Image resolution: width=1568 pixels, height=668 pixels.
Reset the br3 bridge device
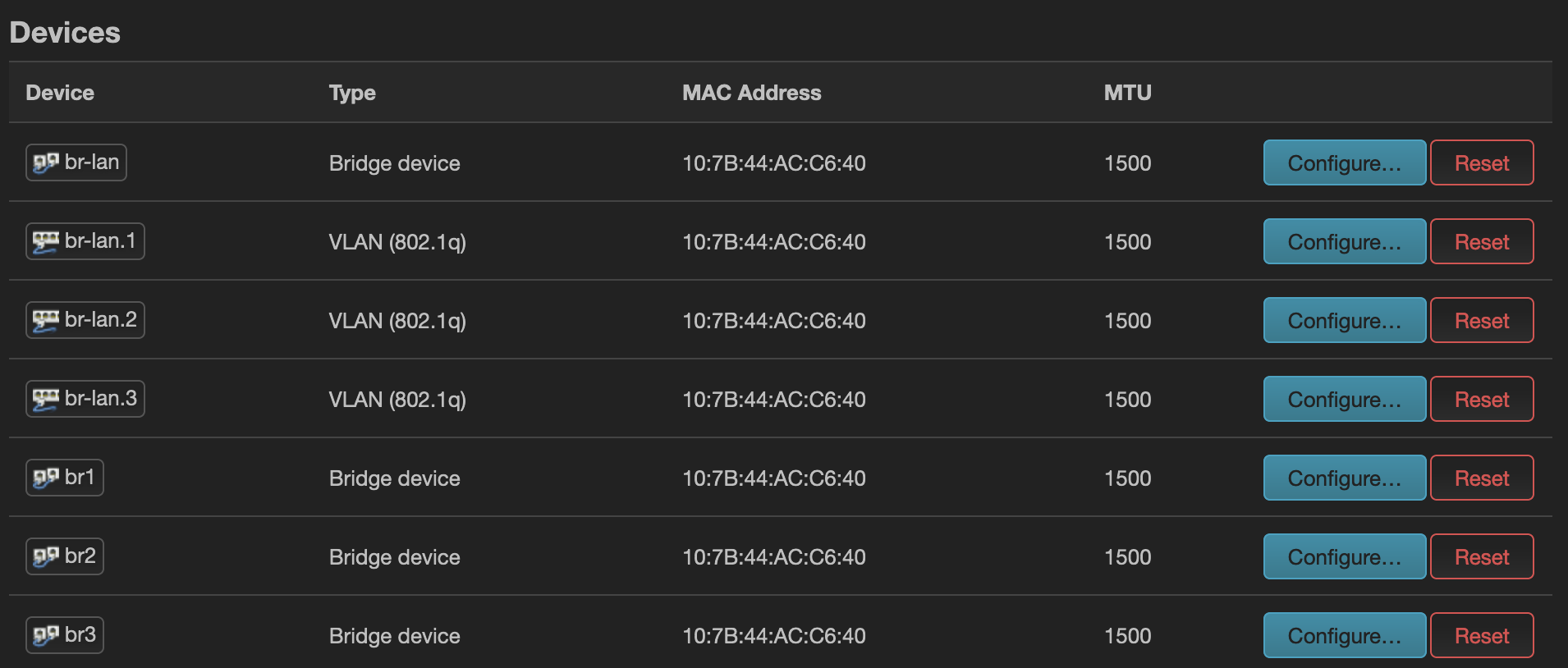1482,635
